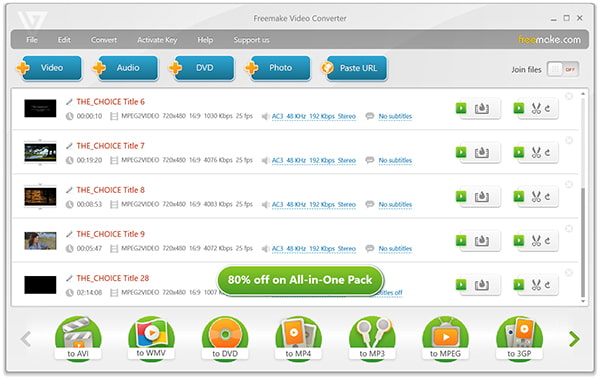This screenshot has height=379, width=600.
Task: Choose the to MPEG output format
Action: 445,338
